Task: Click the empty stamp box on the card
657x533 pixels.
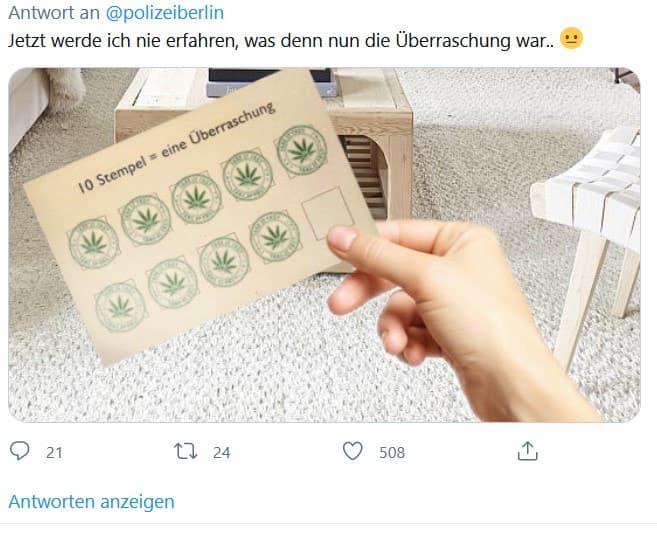Action: 327,213
